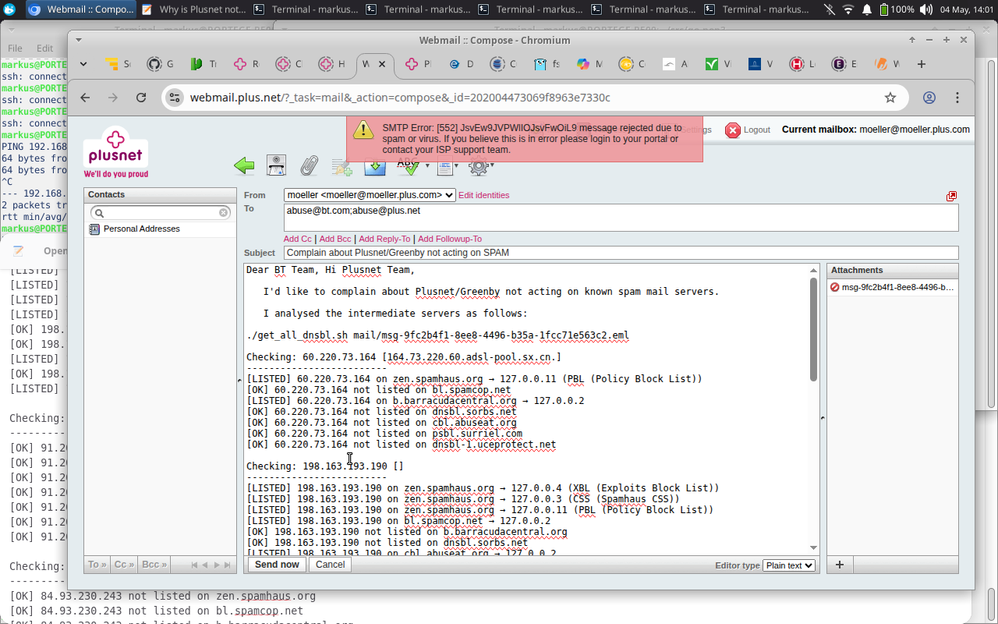Go to previous contacts page

[205, 565]
